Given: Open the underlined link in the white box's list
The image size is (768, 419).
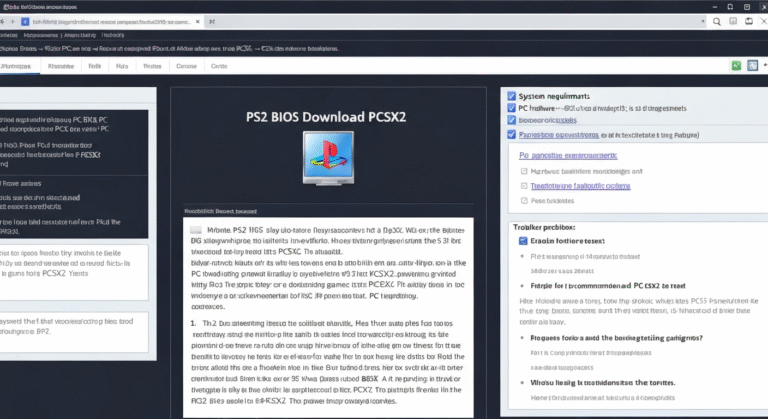Looking at the screenshot, I should coord(580,186).
